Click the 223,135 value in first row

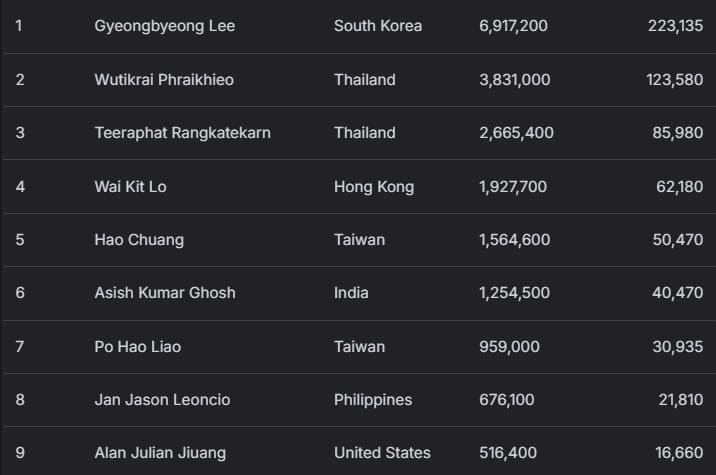pos(675,26)
